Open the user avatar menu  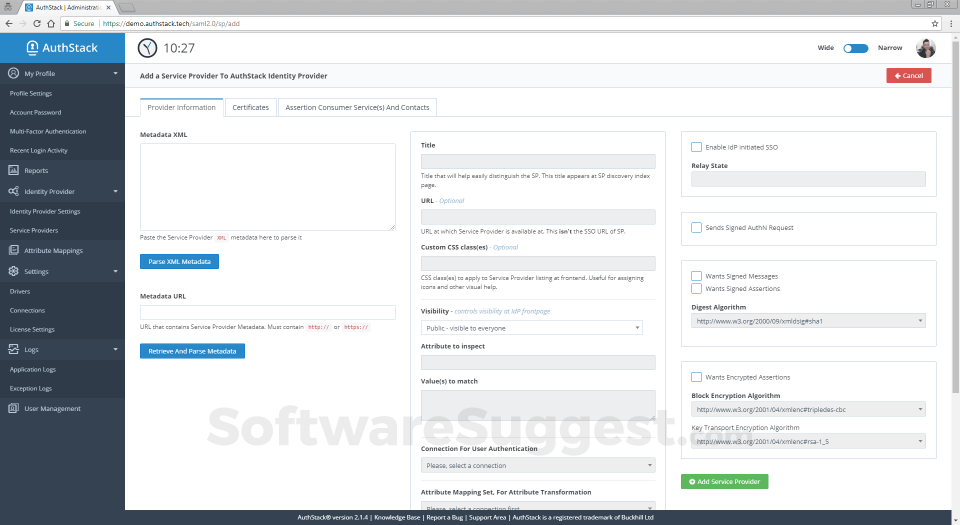[x=926, y=48]
